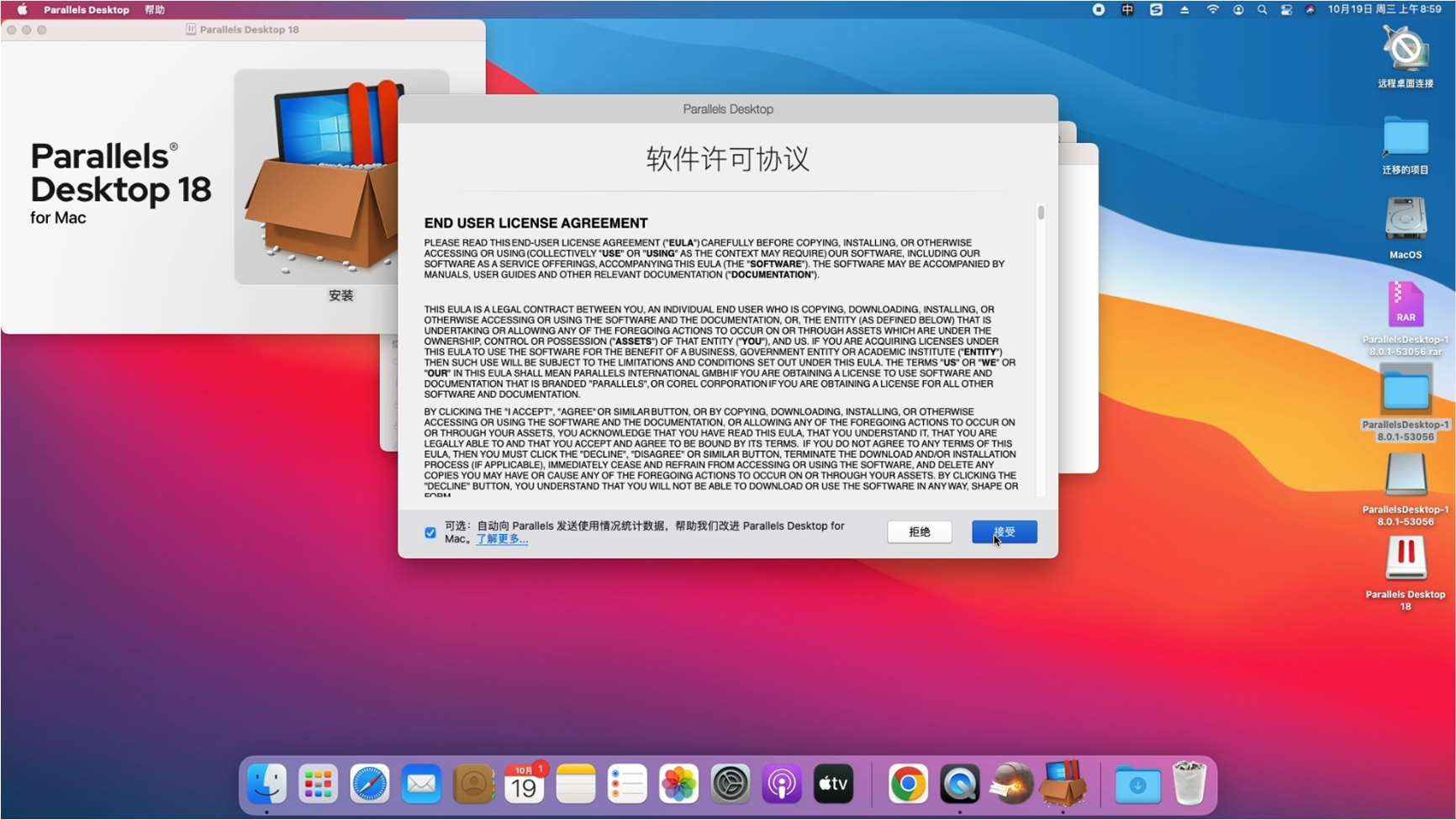Viewport: 1456px width, 820px height.
Task: Switch input method via 中 menu bar icon
Action: 1127,9
